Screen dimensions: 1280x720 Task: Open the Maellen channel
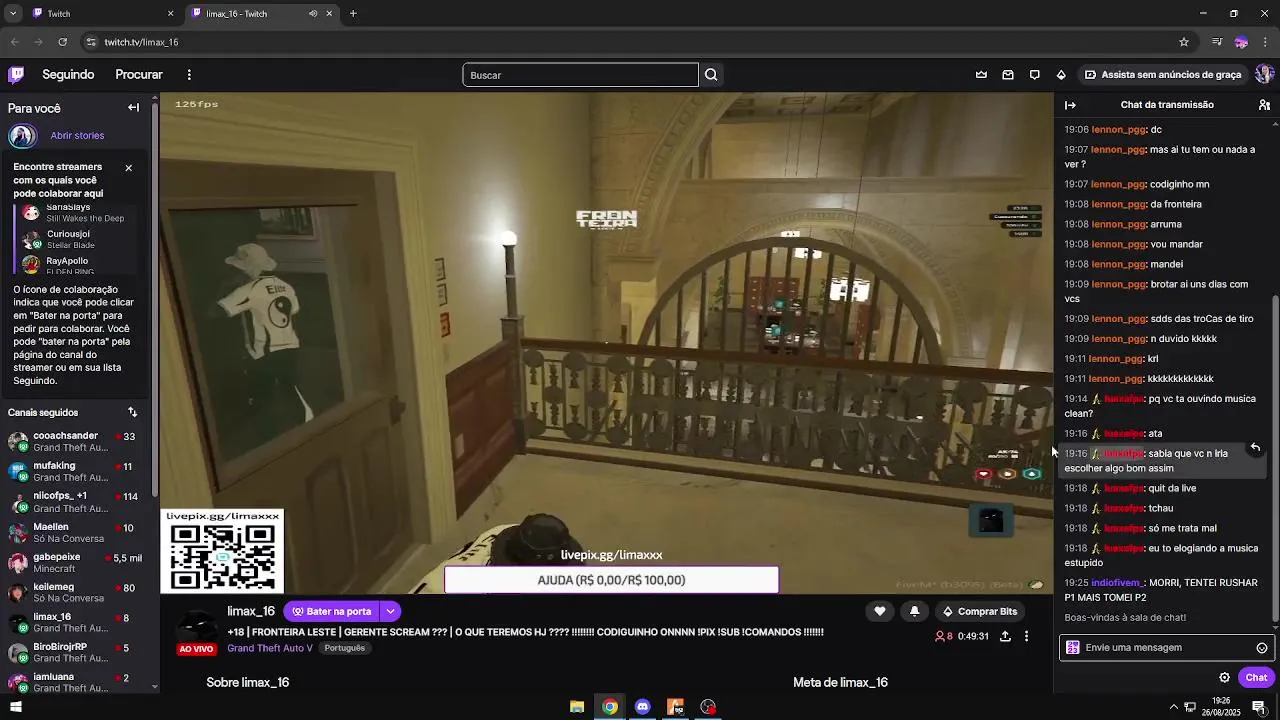(78, 533)
